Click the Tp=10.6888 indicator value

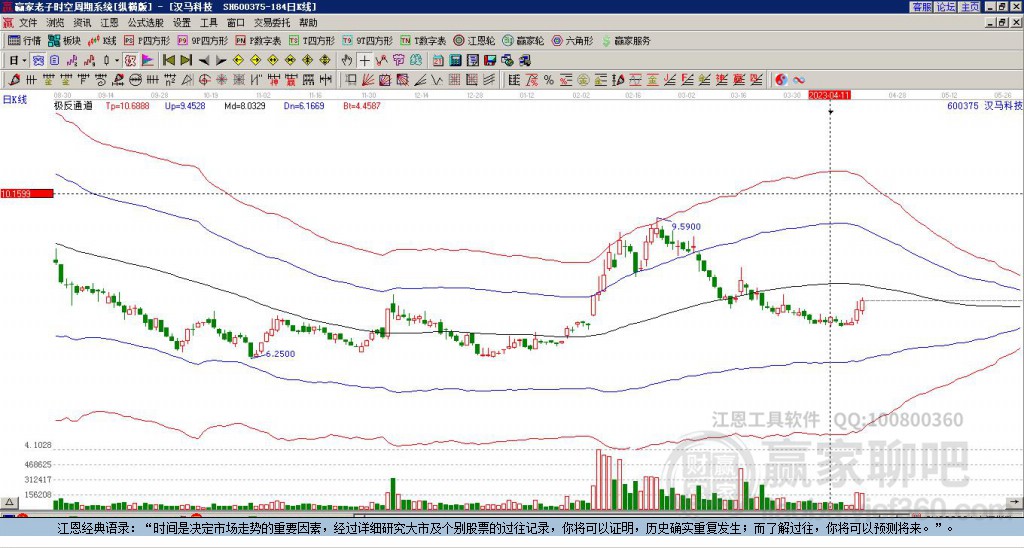(x=128, y=105)
